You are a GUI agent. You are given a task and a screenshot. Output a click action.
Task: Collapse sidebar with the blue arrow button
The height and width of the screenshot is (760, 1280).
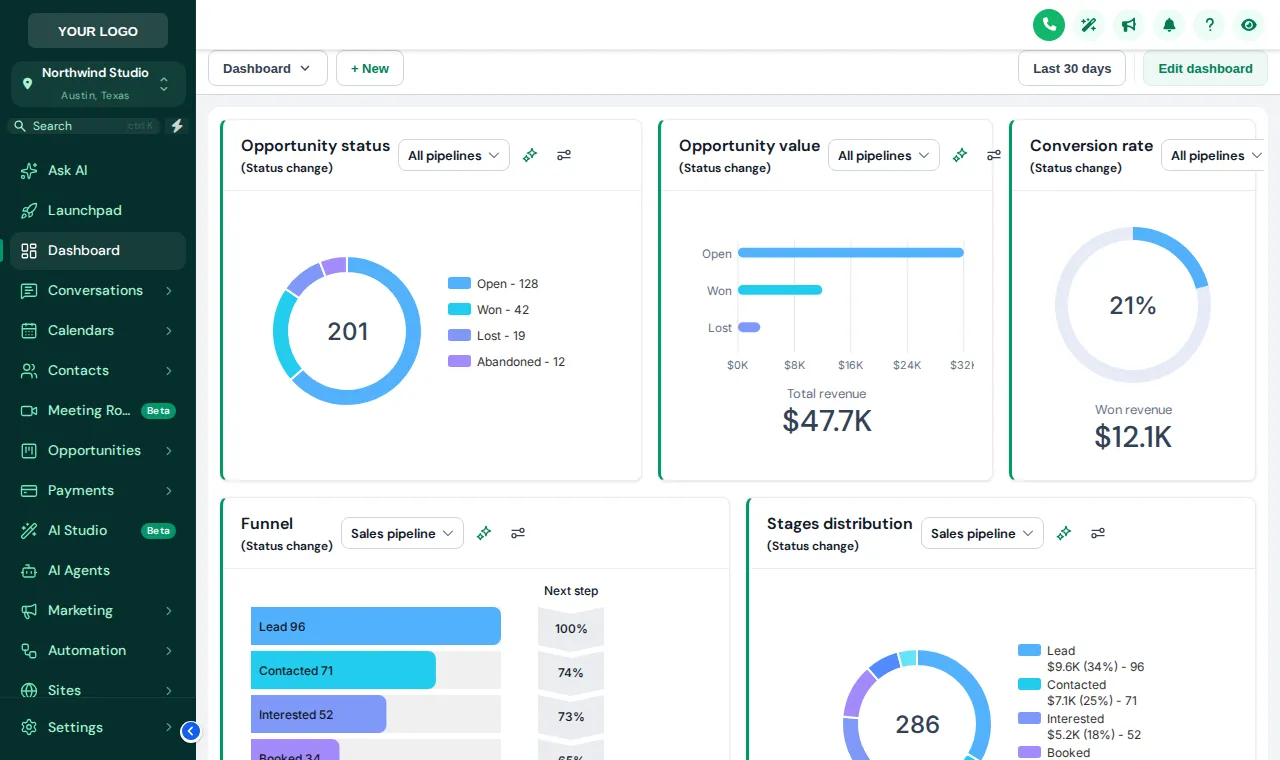point(191,731)
